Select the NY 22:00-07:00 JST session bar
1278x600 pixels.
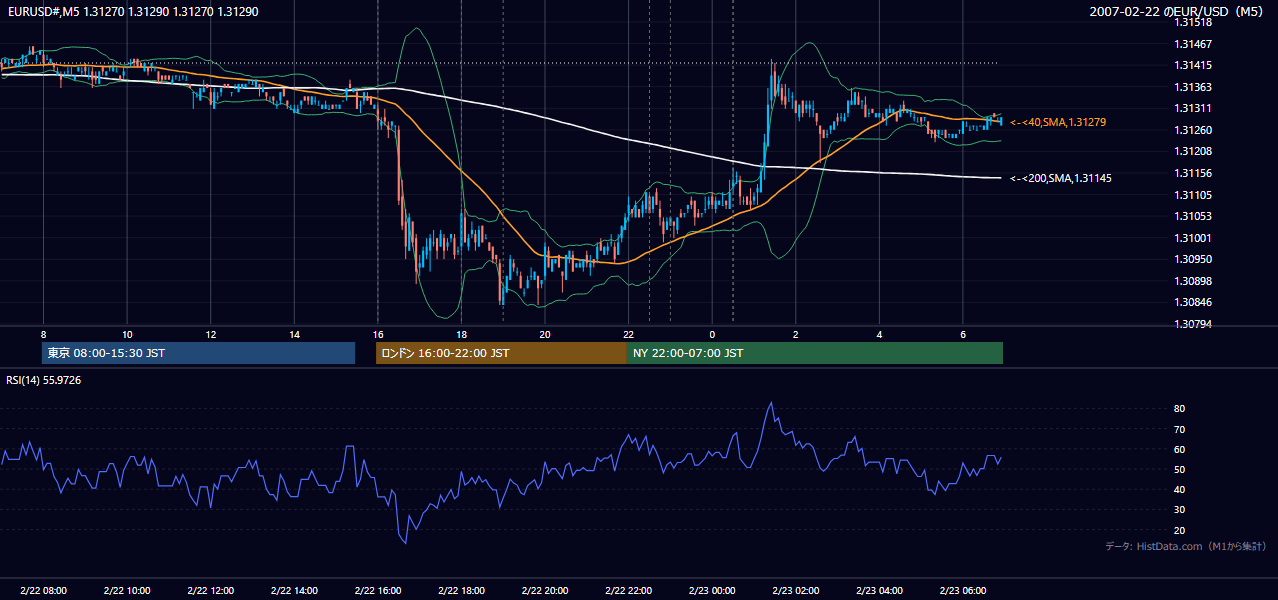[815, 353]
